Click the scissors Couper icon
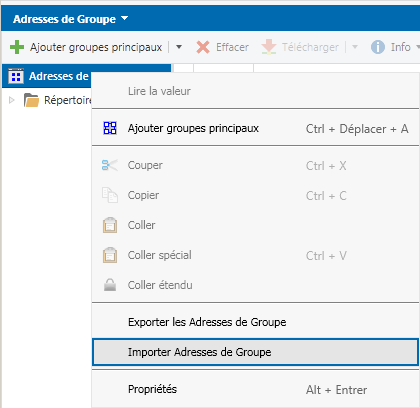 (110, 165)
